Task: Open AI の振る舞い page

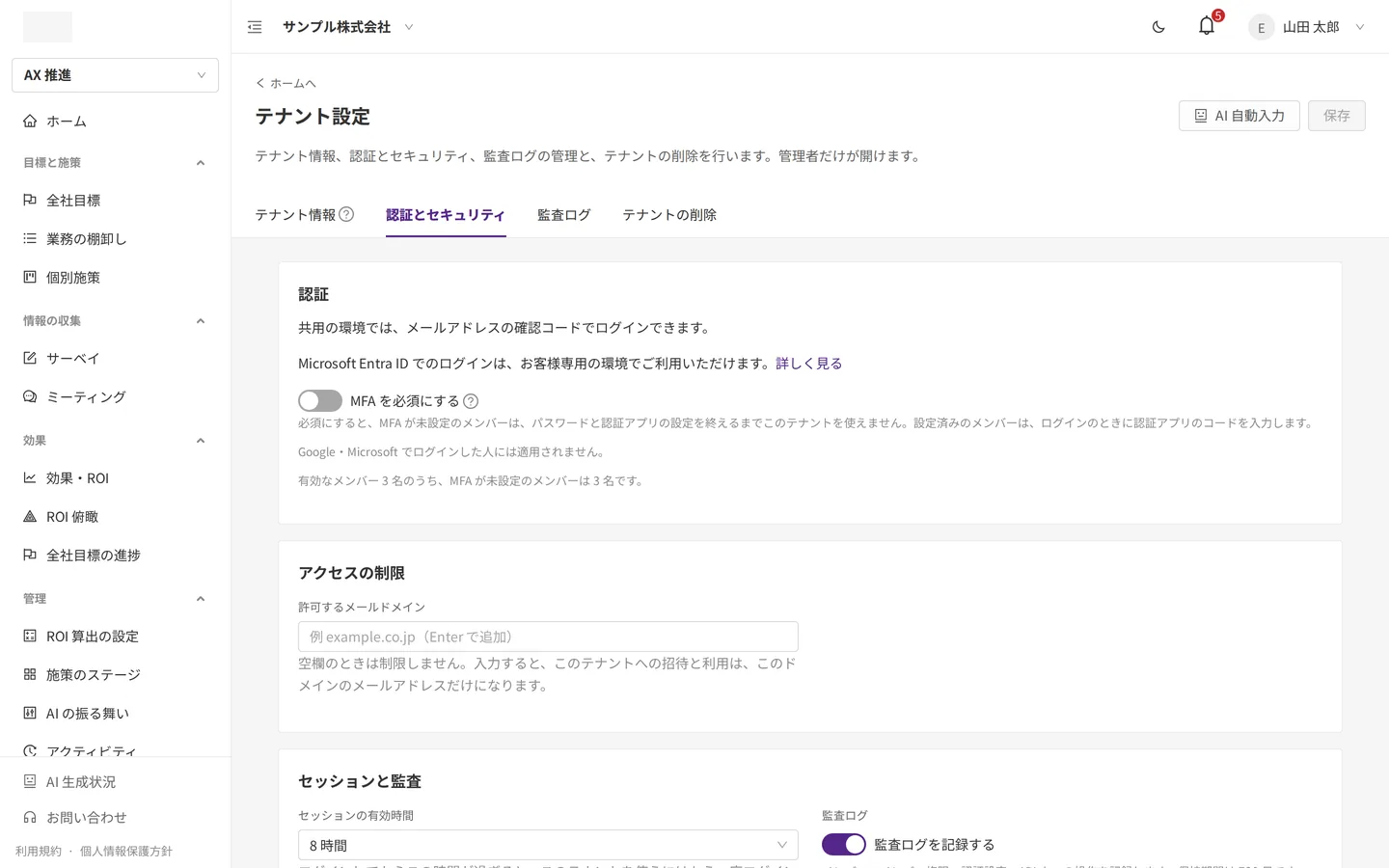Action: (x=115, y=714)
